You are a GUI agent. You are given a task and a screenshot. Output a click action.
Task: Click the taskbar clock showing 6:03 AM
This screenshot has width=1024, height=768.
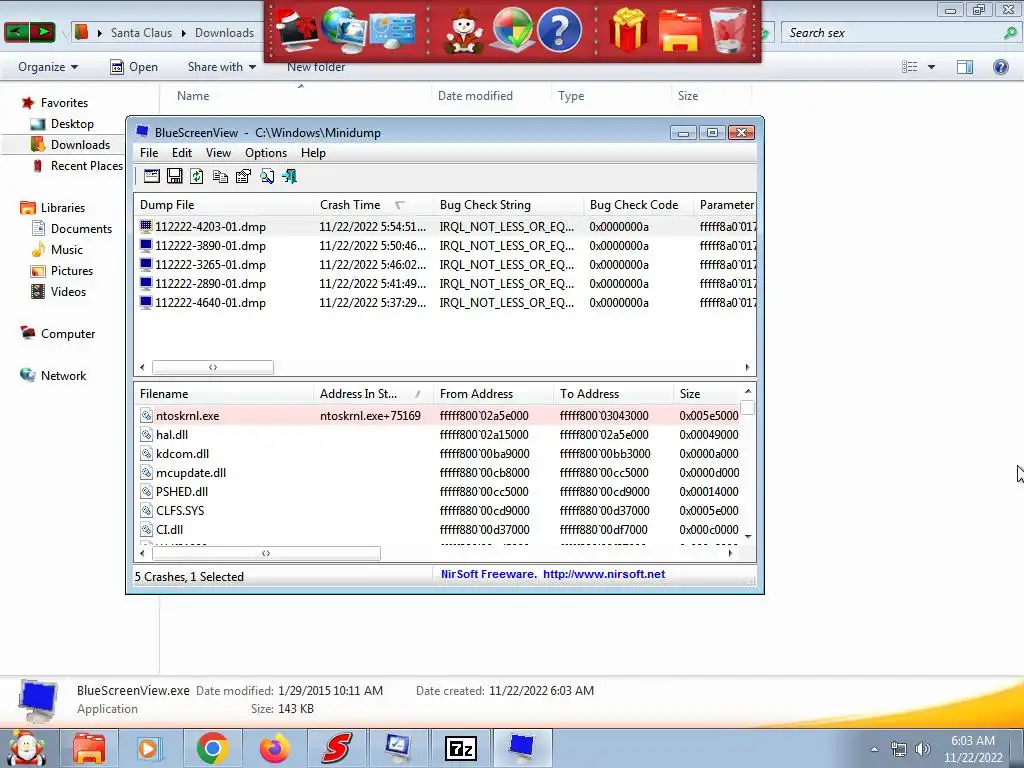[x=973, y=748]
